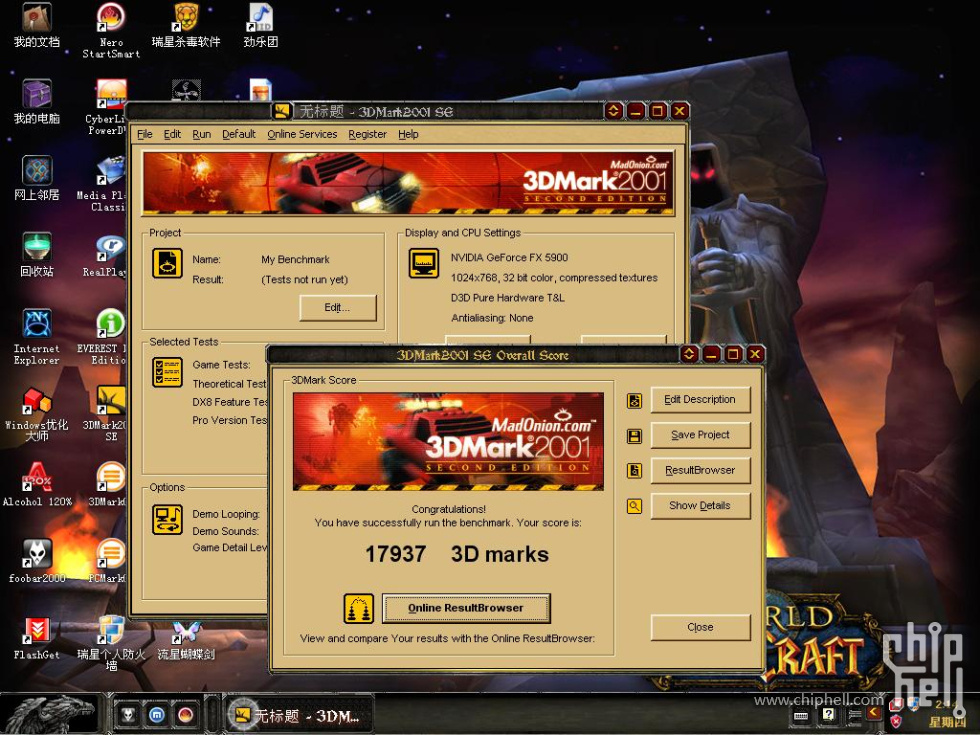The image size is (980, 735).
Task: Click the Save Project button
Action: click(x=700, y=435)
